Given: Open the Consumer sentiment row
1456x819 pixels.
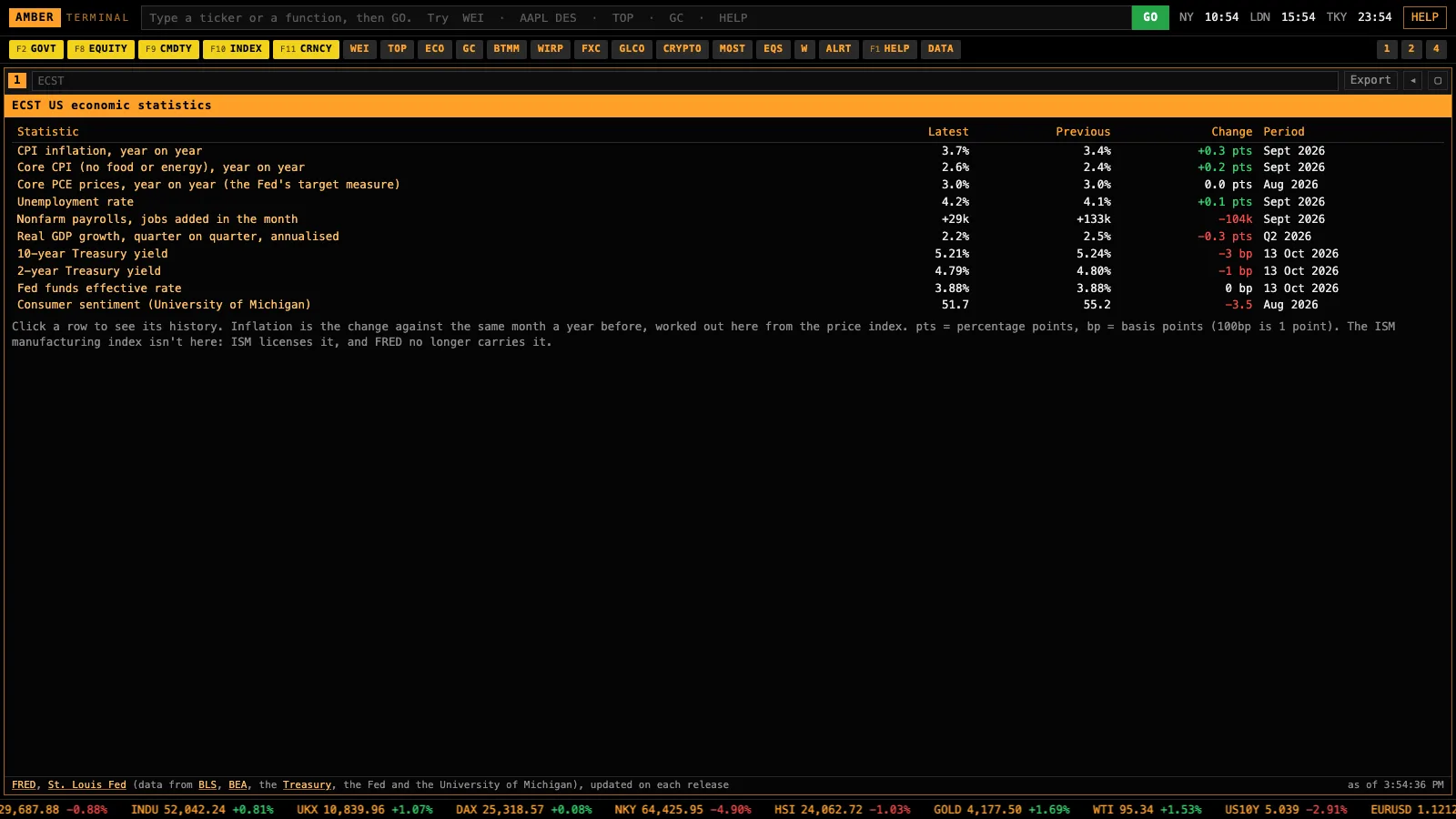Looking at the screenshot, I should [x=728, y=305].
